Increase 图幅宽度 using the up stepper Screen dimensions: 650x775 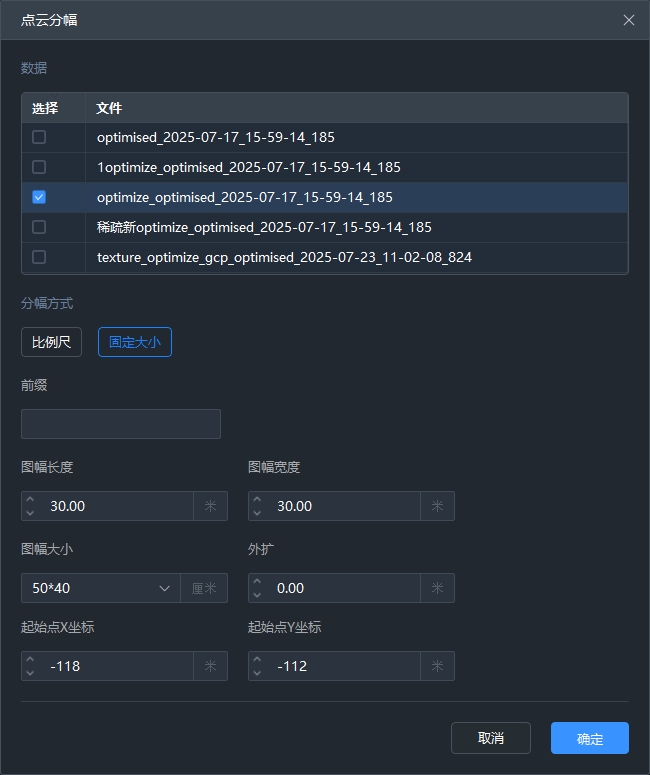pos(257,499)
